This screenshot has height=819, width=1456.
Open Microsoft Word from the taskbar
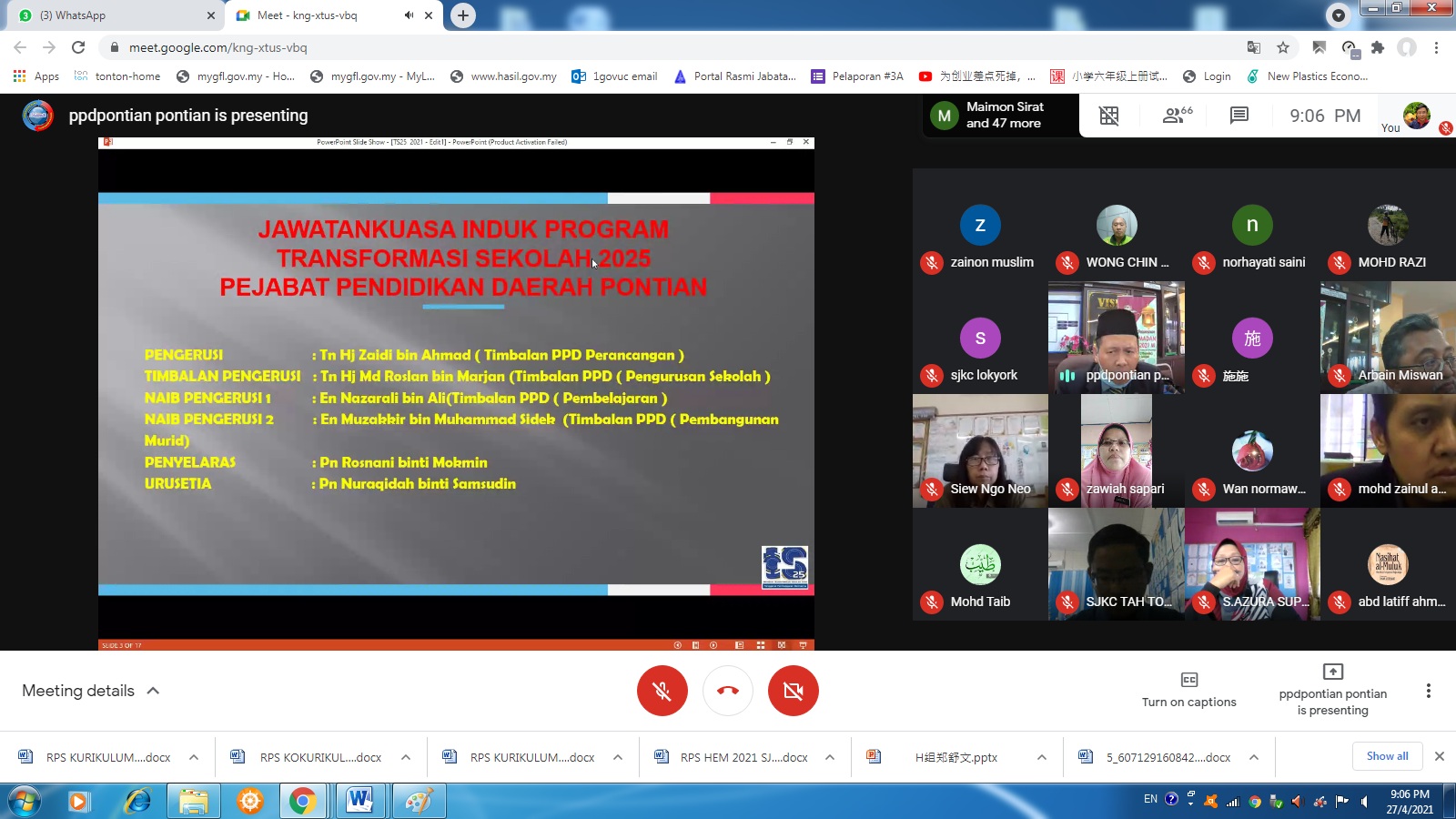click(361, 802)
